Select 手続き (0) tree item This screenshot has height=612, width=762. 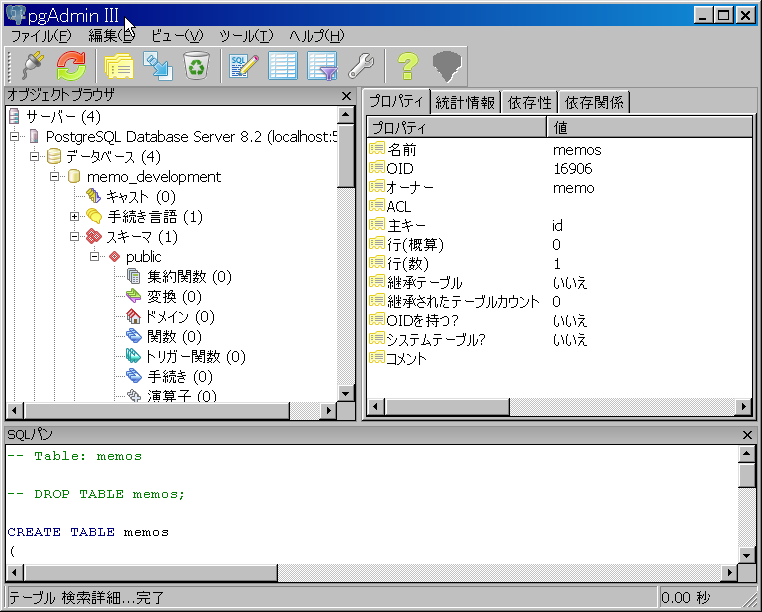(x=180, y=377)
